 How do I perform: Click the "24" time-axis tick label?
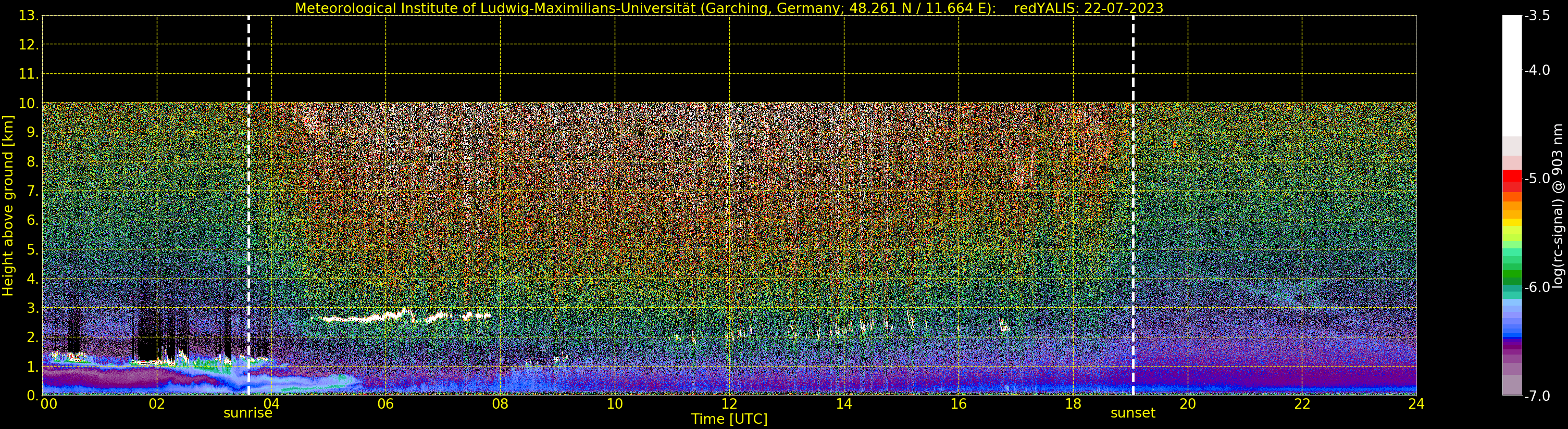coord(1416,404)
